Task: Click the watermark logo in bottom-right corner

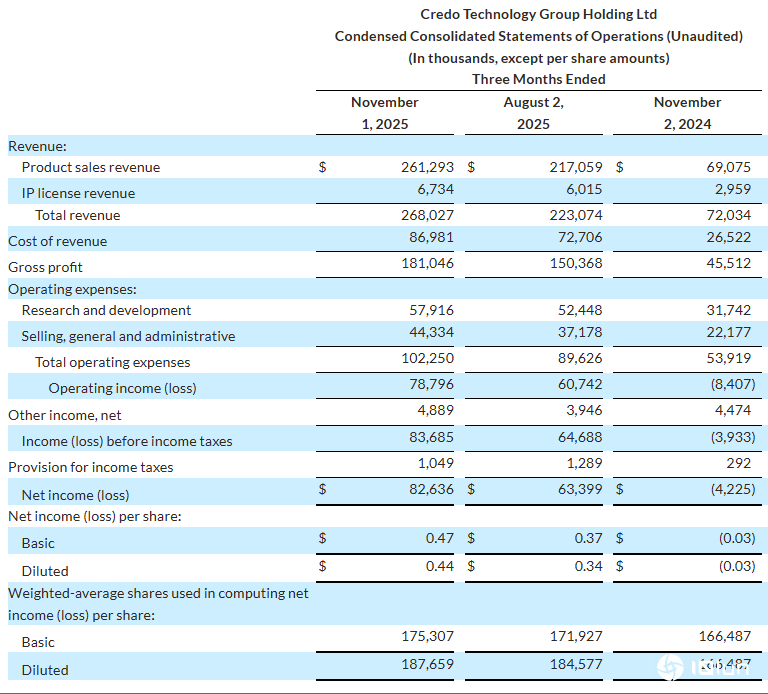Action: click(x=701, y=666)
